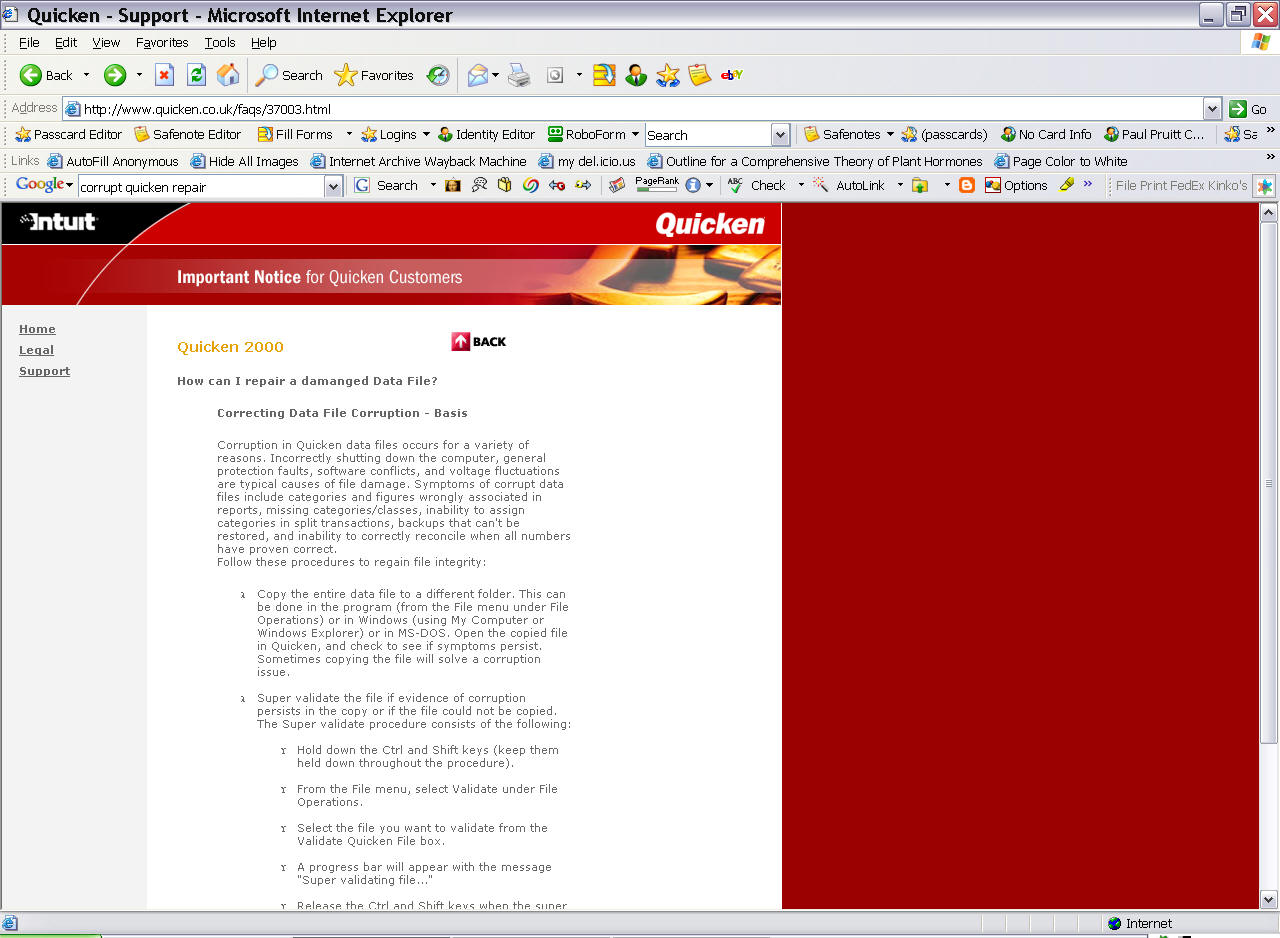Click the Print icon in the toolbar

tap(519, 75)
